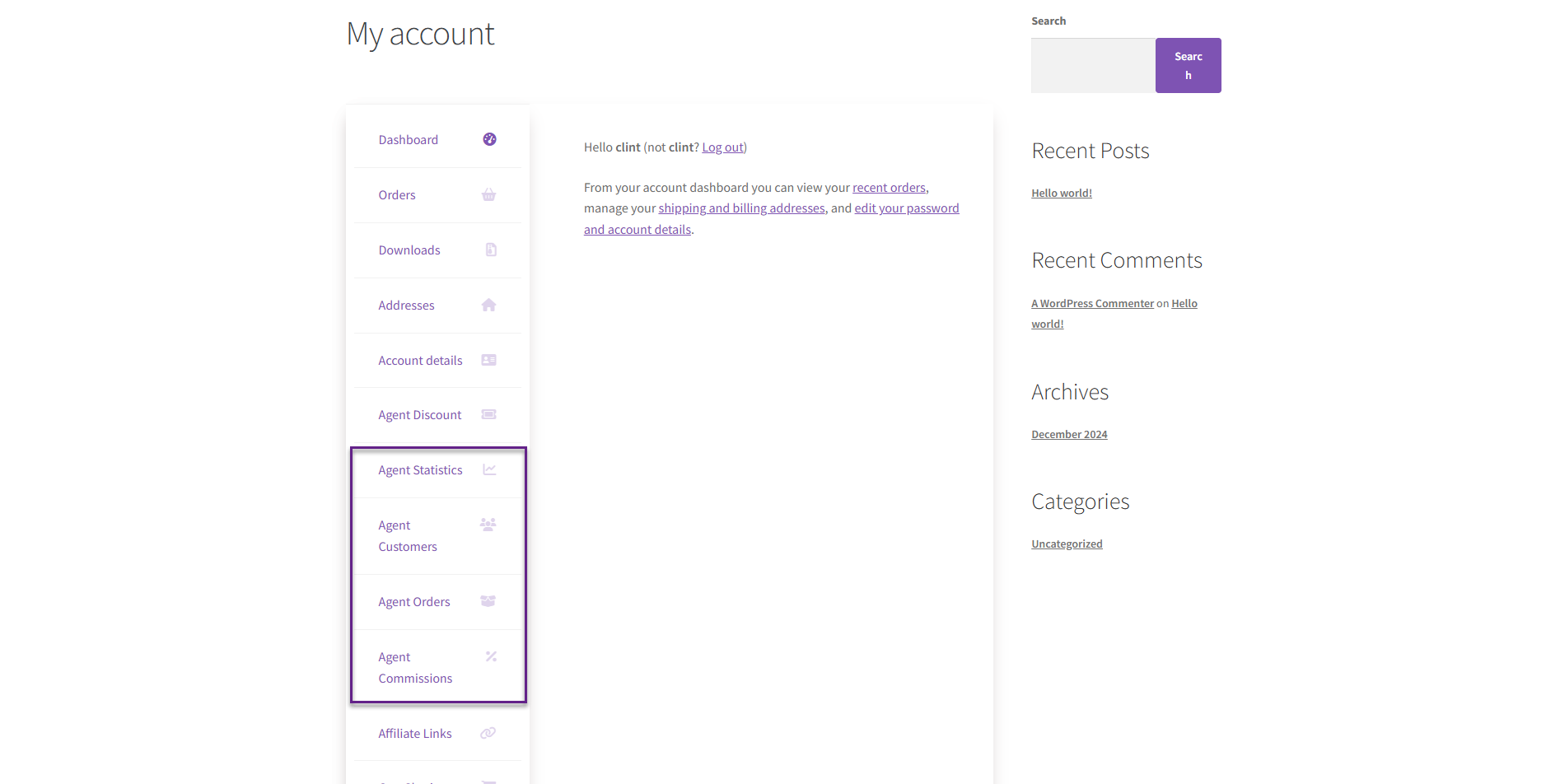Click the Hello world! link in Recent Comments

click(x=1184, y=303)
